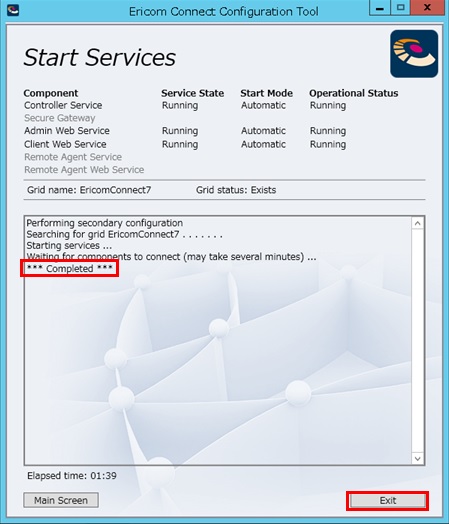Close the Configuration Tool window
The height and width of the screenshot is (524, 449).
tap(427, 8)
